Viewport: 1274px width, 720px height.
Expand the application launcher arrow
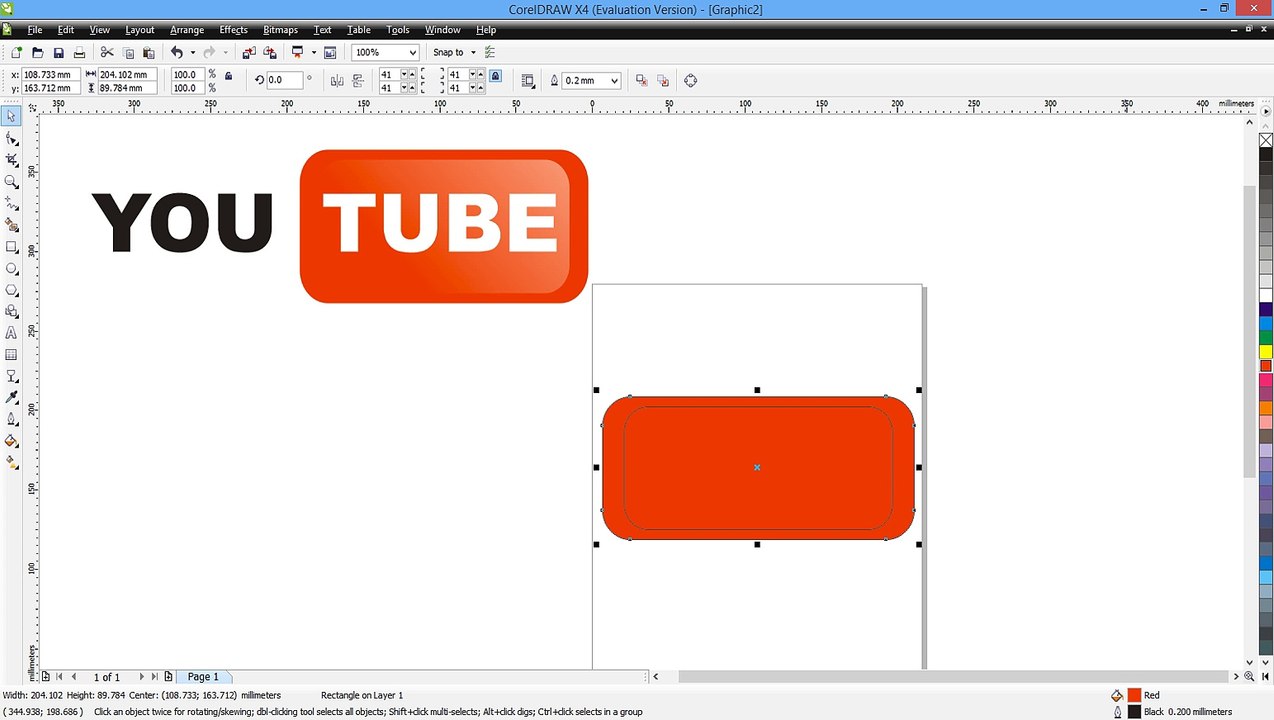pyautogui.click(x=313, y=52)
